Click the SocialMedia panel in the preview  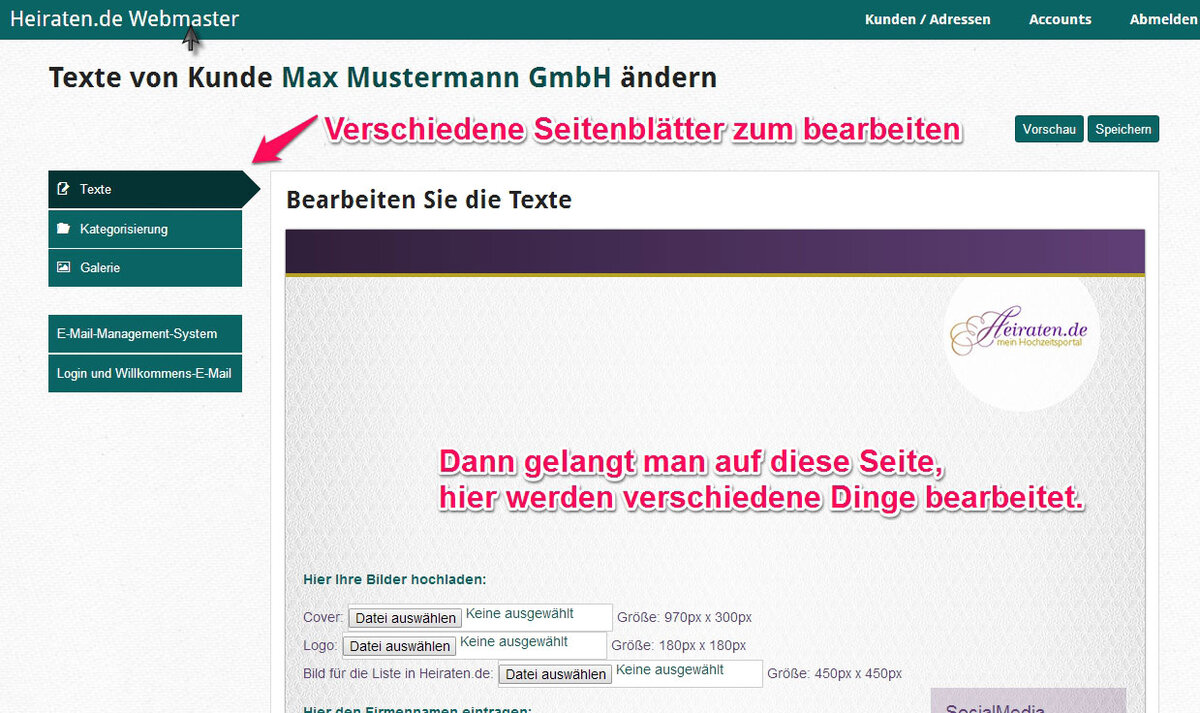pyautogui.click(x=1028, y=701)
